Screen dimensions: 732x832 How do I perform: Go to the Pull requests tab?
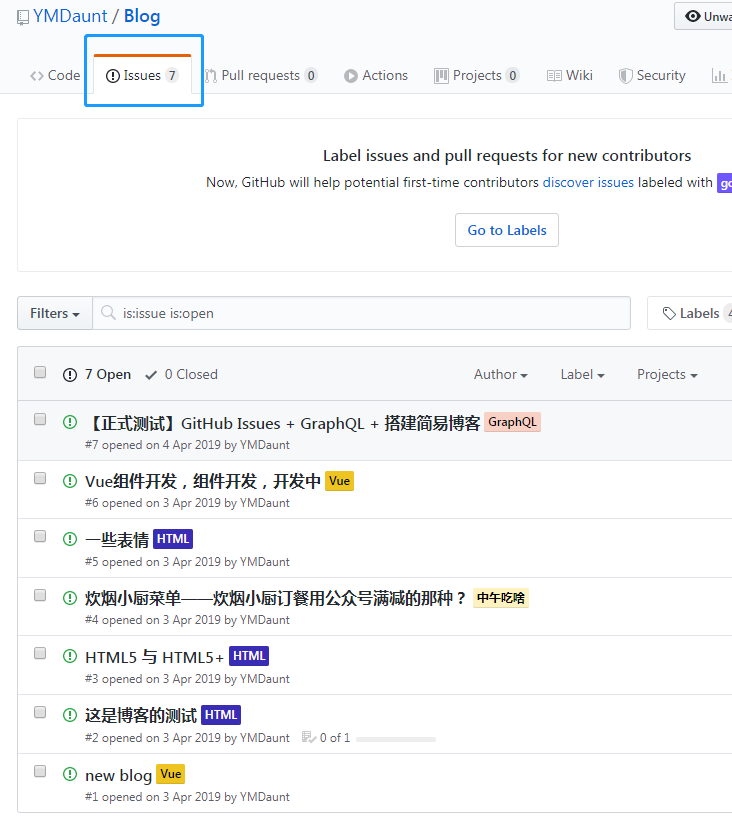[x=260, y=76]
